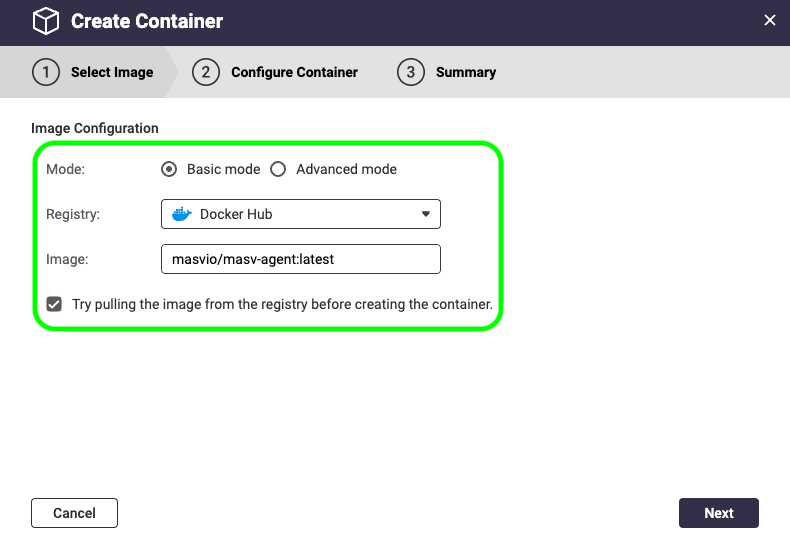Click the Create Container title text
The height and width of the screenshot is (550, 790).
[147, 21]
